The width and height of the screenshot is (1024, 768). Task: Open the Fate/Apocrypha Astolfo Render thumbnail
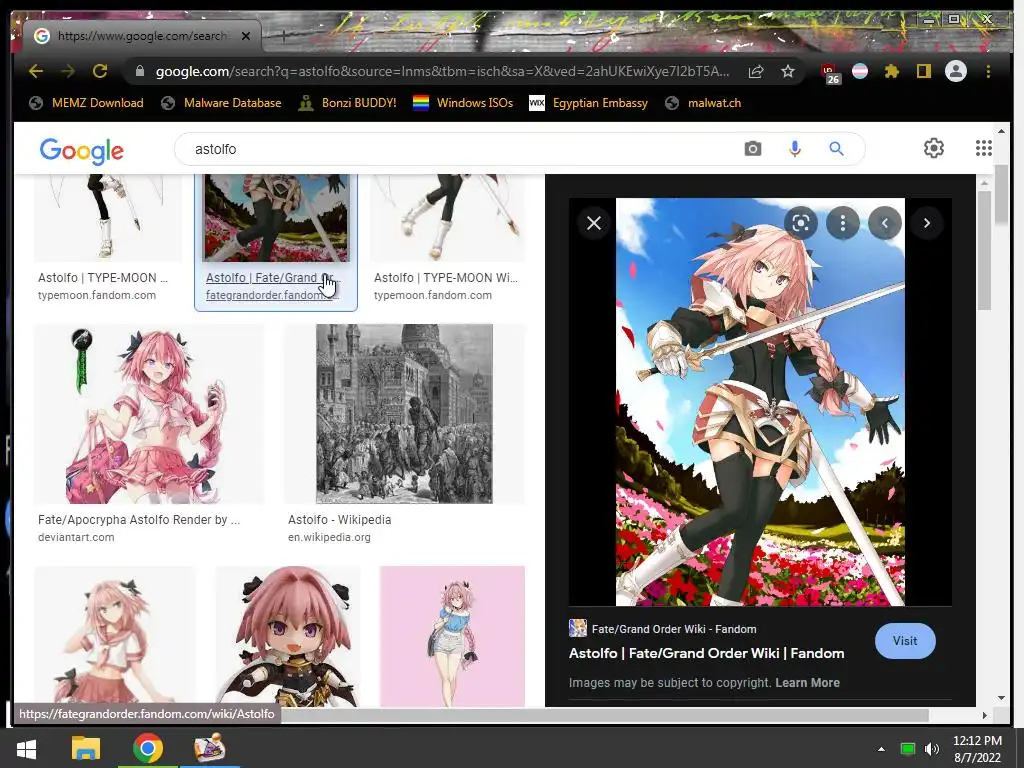[150, 413]
